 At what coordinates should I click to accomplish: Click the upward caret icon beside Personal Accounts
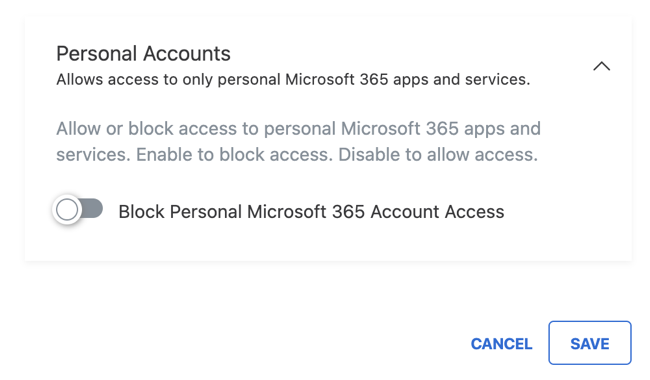(x=601, y=66)
